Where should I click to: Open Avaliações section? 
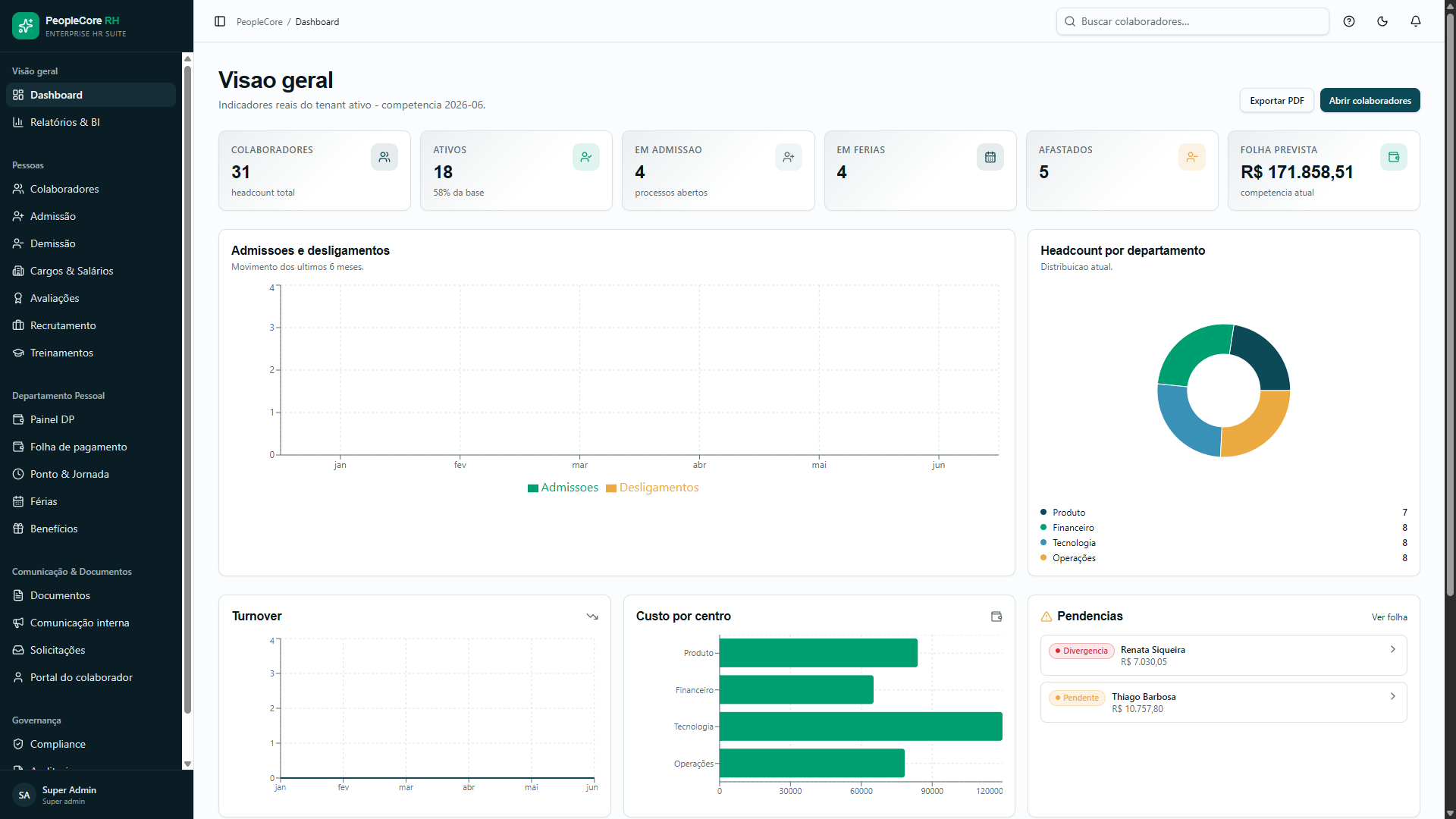click(91, 298)
